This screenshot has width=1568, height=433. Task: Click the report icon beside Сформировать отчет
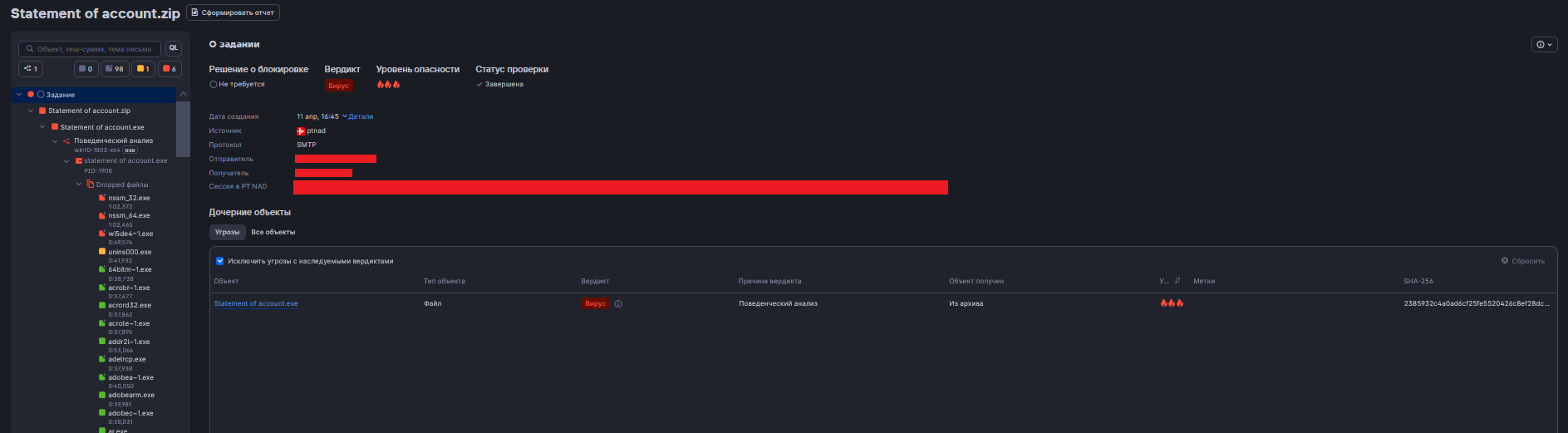[x=195, y=12]
